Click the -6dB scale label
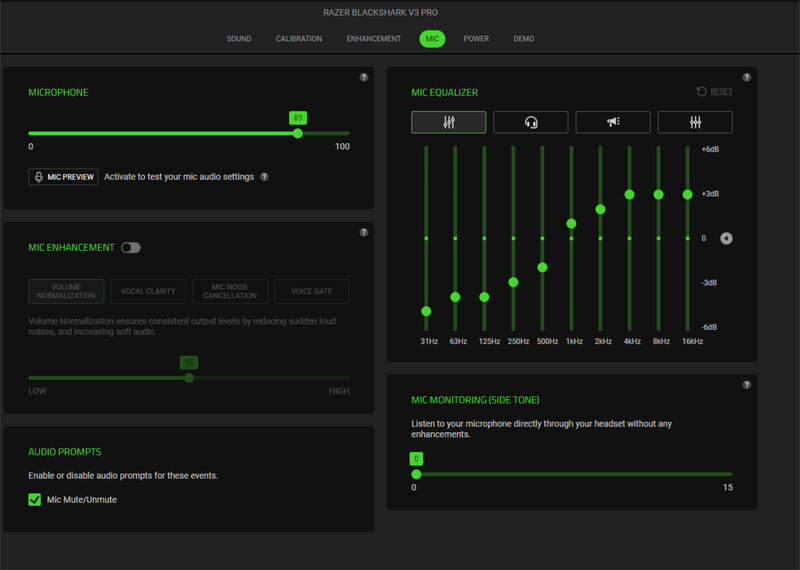This screenshot has width=800, height=570. click(709, 327)
